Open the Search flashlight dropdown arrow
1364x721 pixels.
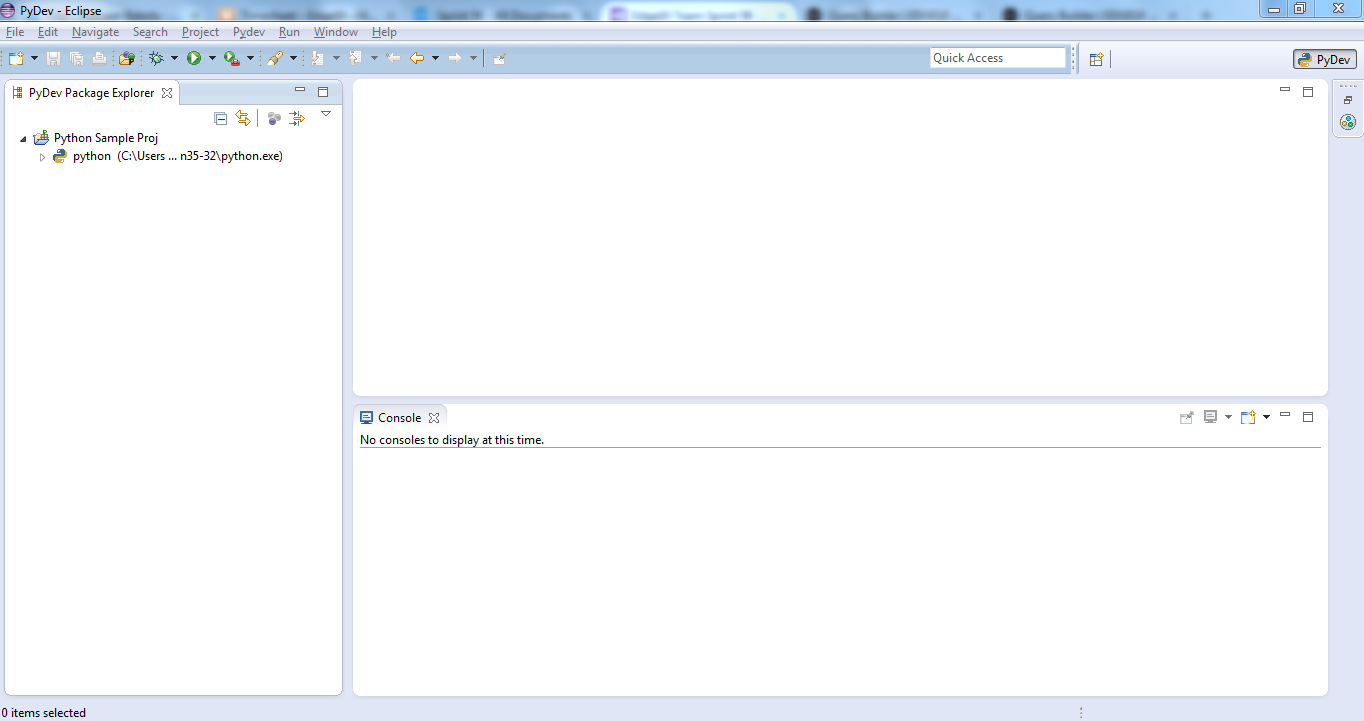294,59
